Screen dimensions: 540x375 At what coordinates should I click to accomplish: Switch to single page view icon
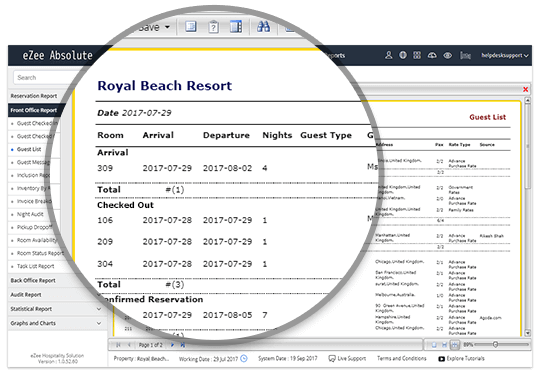434,345
